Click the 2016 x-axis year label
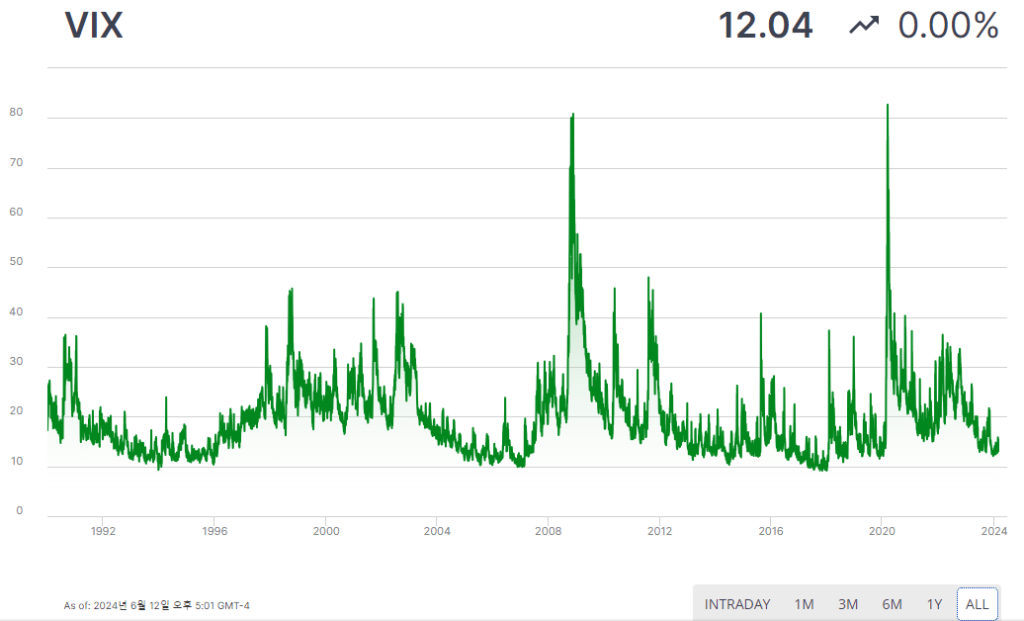 click(x=769, y=531)
